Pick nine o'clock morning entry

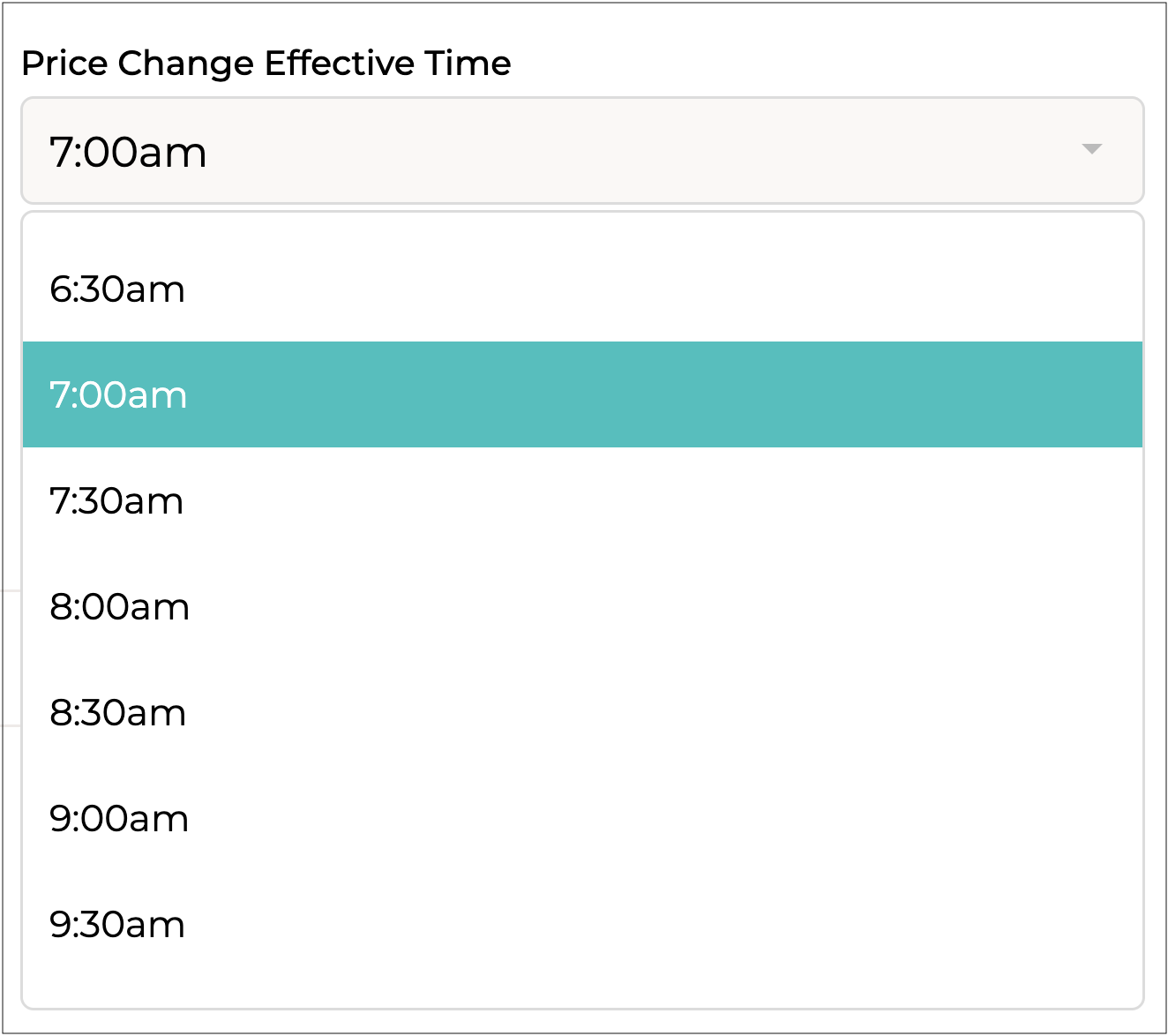pyautogui.click(x=582, y=819)
